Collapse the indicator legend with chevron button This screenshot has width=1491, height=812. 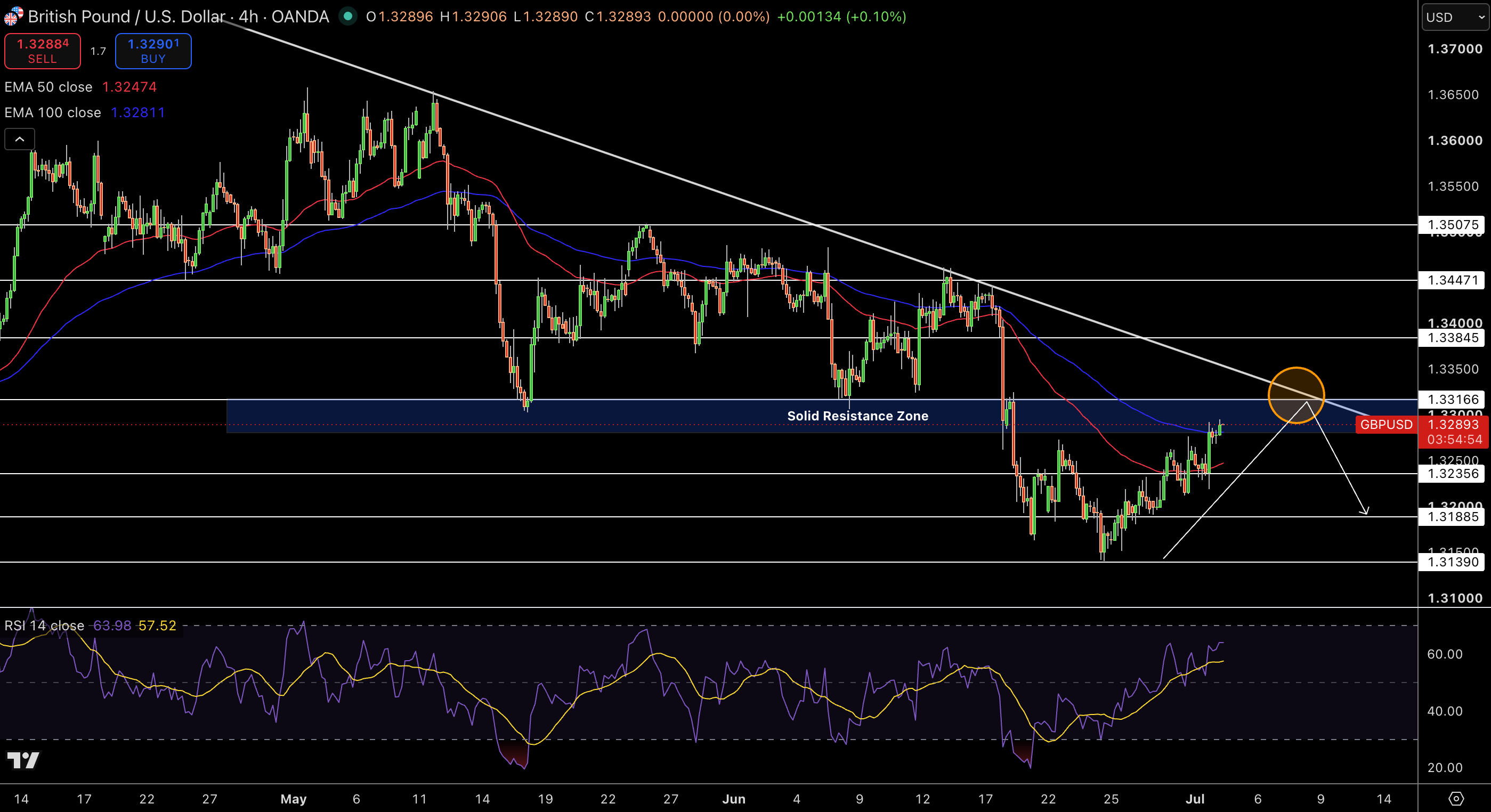(x=20, y=139)
